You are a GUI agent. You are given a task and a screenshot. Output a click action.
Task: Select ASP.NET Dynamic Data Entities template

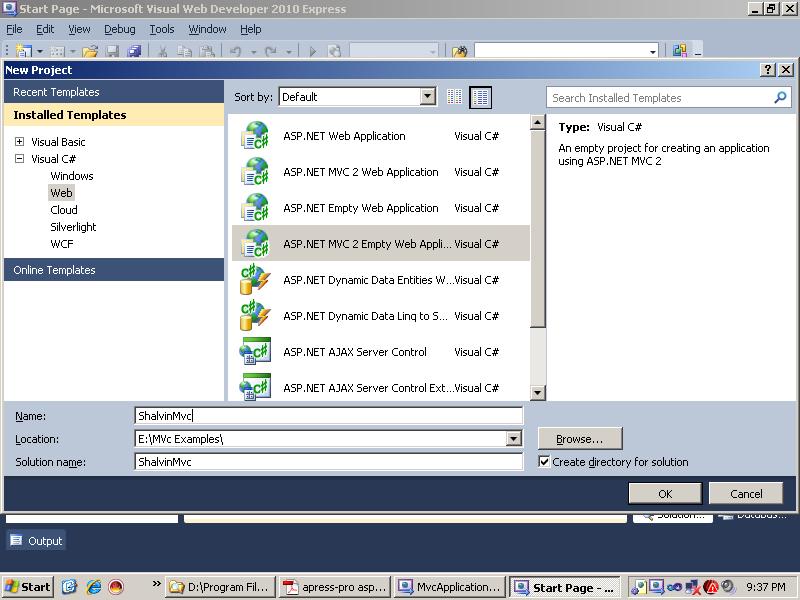pyautogui.click(x=381, y=280)
